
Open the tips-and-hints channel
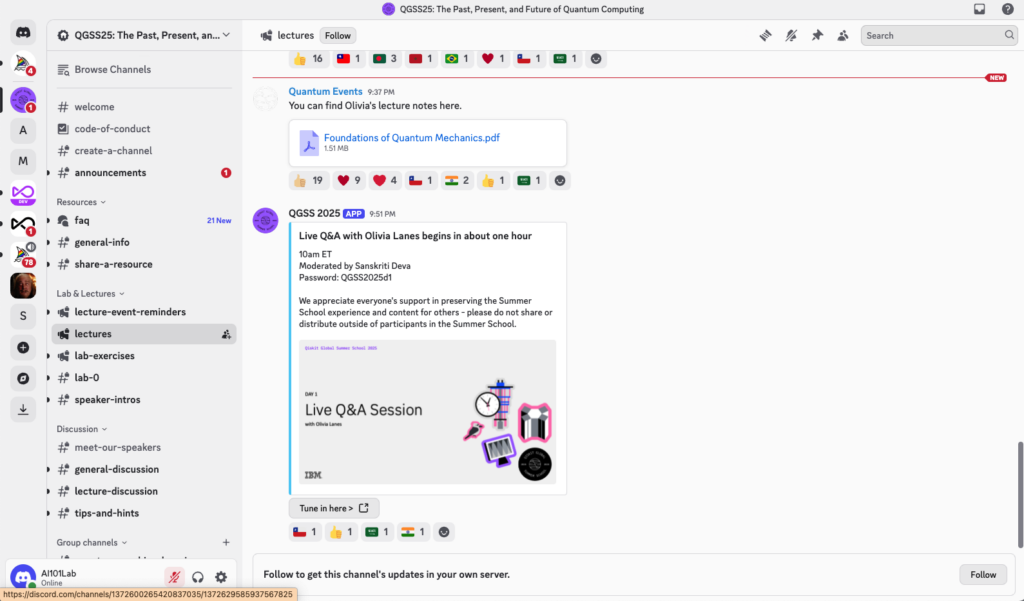coord(144,513)
